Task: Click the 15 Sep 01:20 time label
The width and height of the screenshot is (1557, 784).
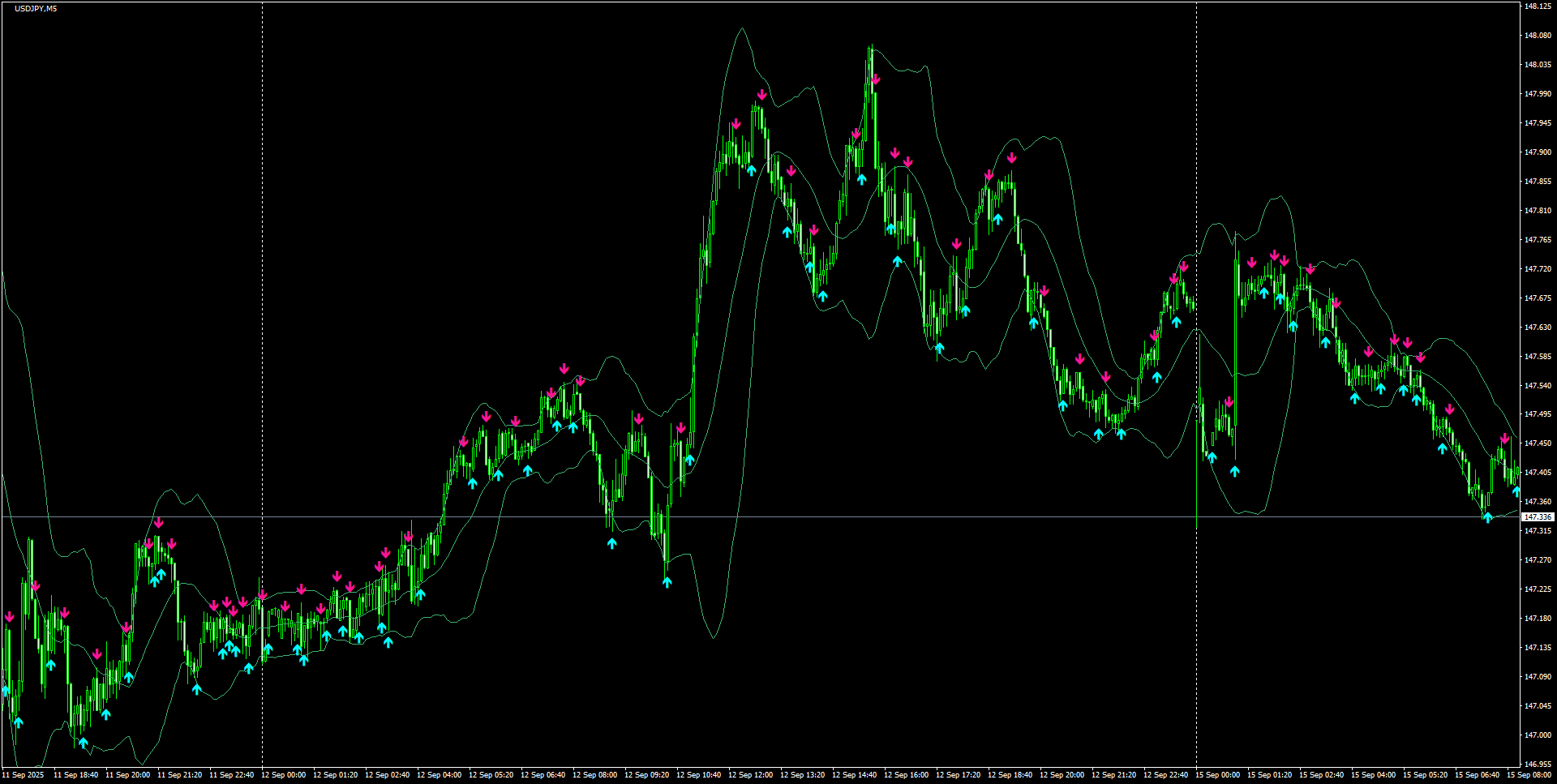Action: pyautogui.click(x=1269, y=775)
